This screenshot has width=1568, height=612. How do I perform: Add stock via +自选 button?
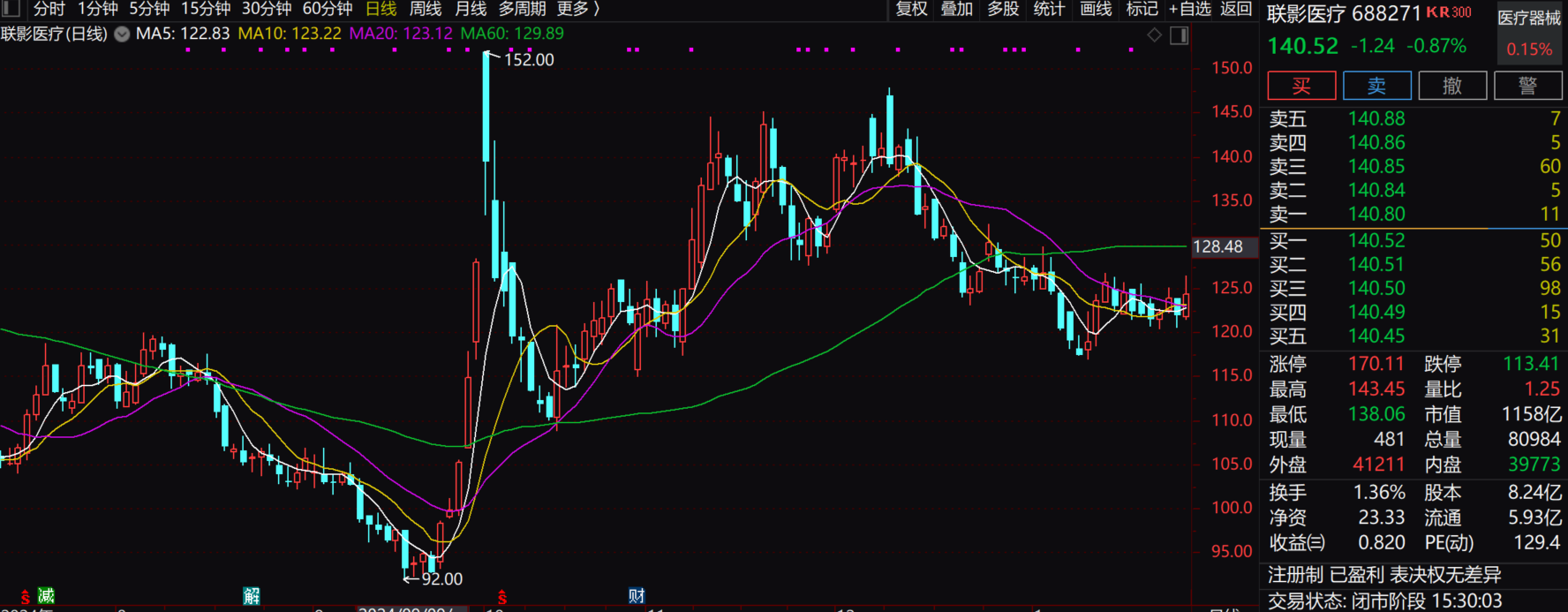click(1189, 9)
